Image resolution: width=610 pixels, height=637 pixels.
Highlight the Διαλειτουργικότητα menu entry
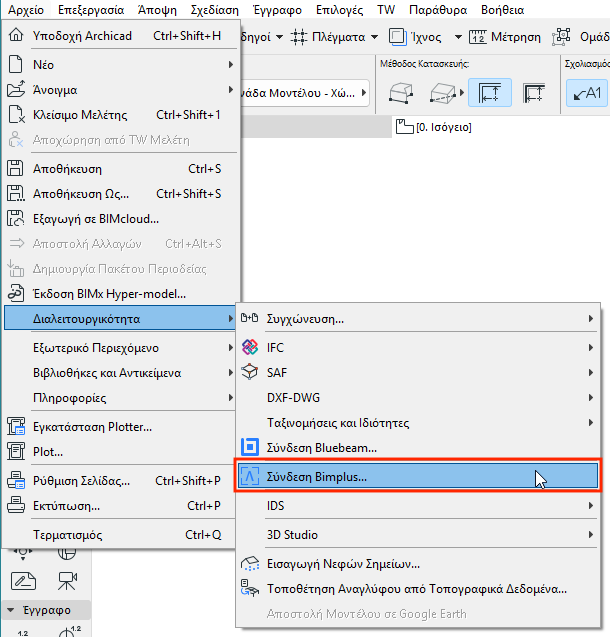click(x=119, y=318)
